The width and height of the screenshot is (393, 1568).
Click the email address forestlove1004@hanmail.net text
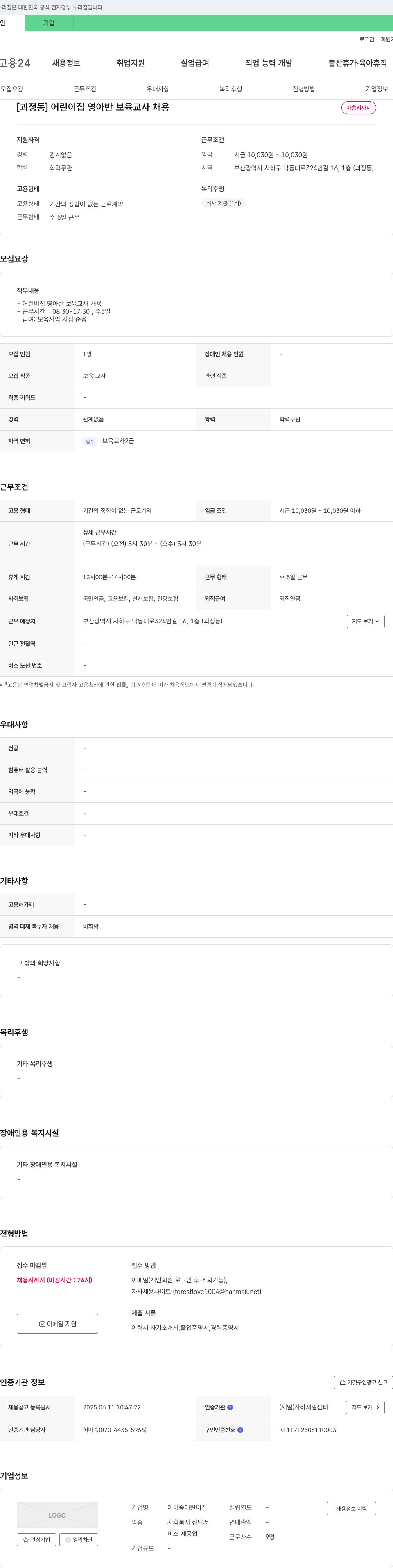(217, 1292)
